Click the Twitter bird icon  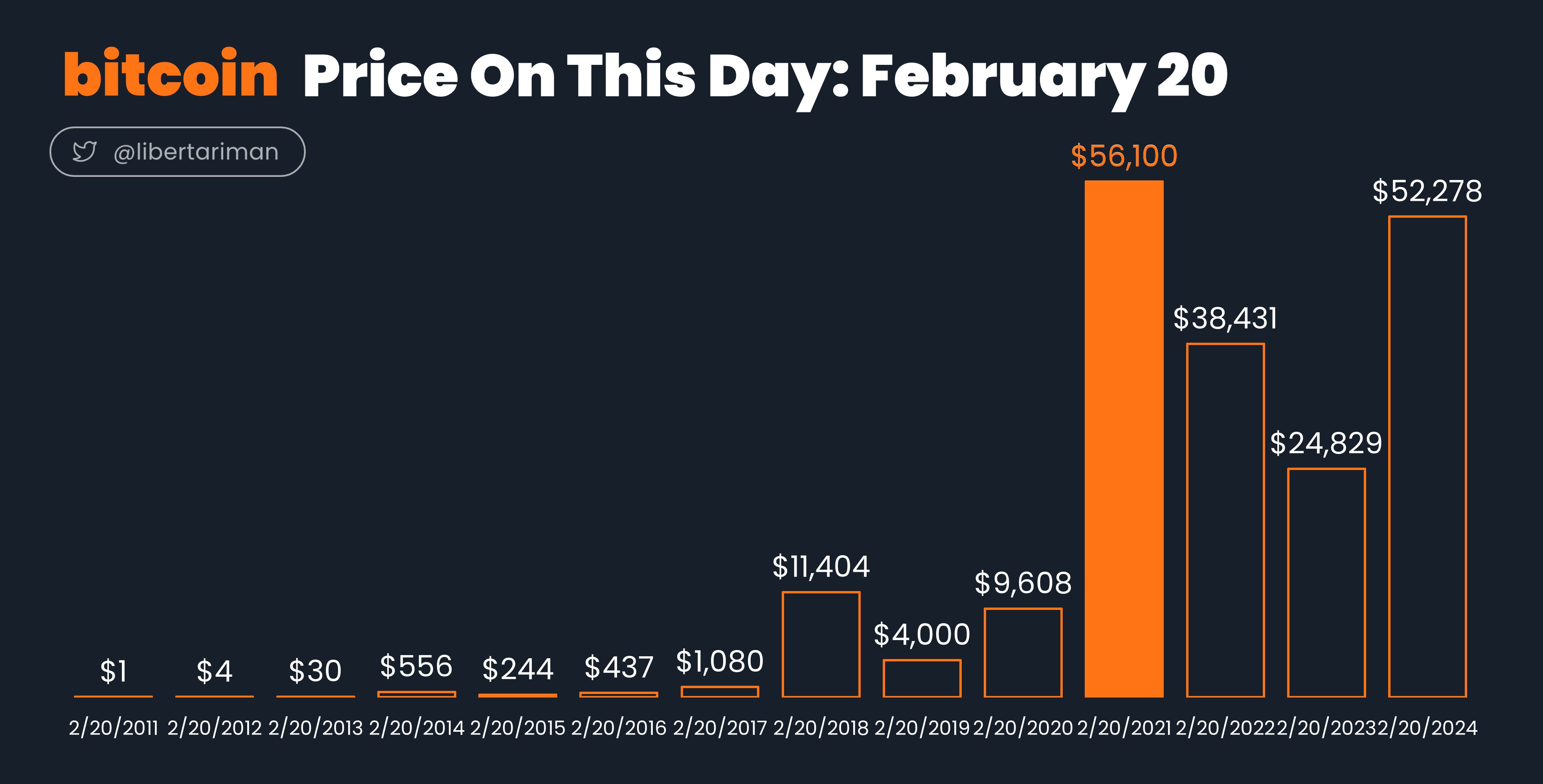tap(84, 152)
